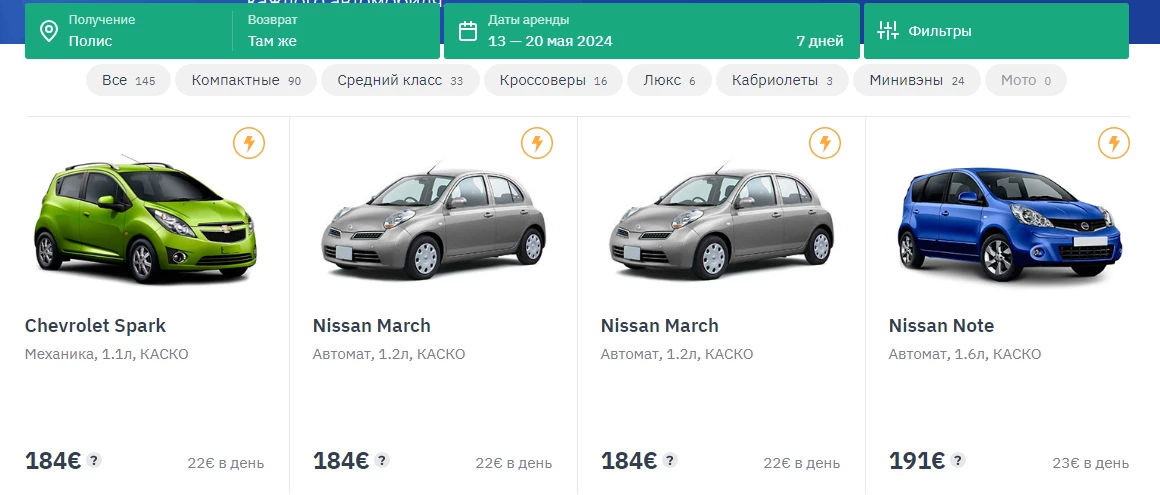Image resolution: width=1160 pixels, height=495 pixels.
Task: Click the calendar icon in rental dates
Action: (468, 31)
